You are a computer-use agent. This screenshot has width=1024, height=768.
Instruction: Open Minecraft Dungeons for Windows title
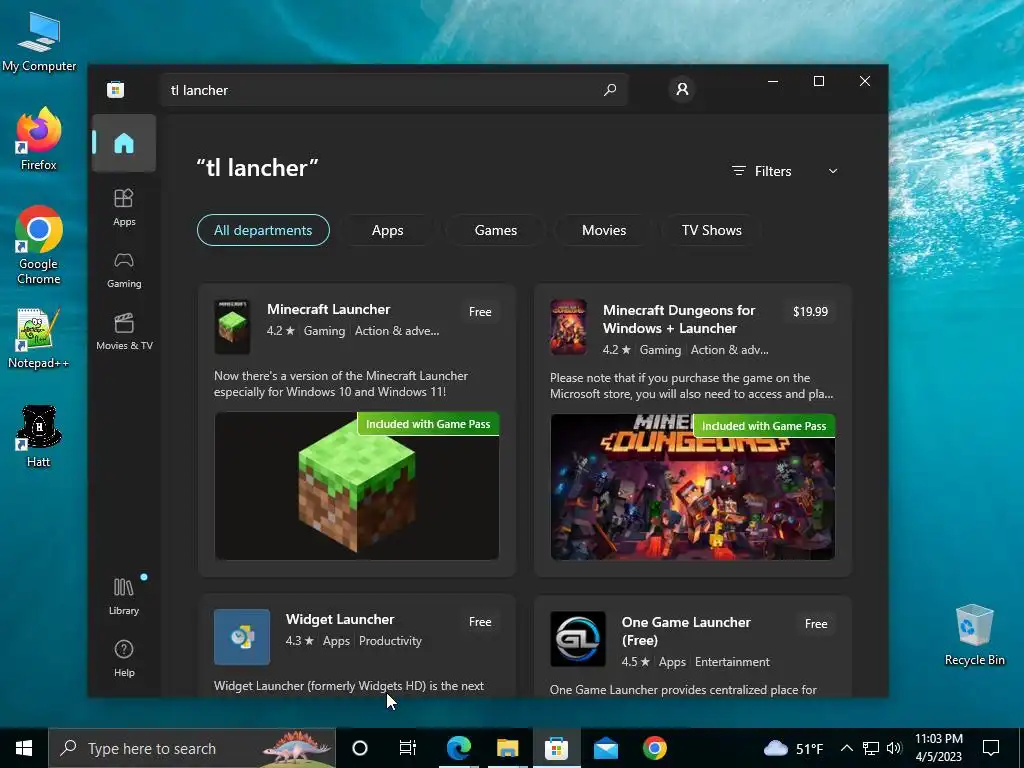coord(679,319)
